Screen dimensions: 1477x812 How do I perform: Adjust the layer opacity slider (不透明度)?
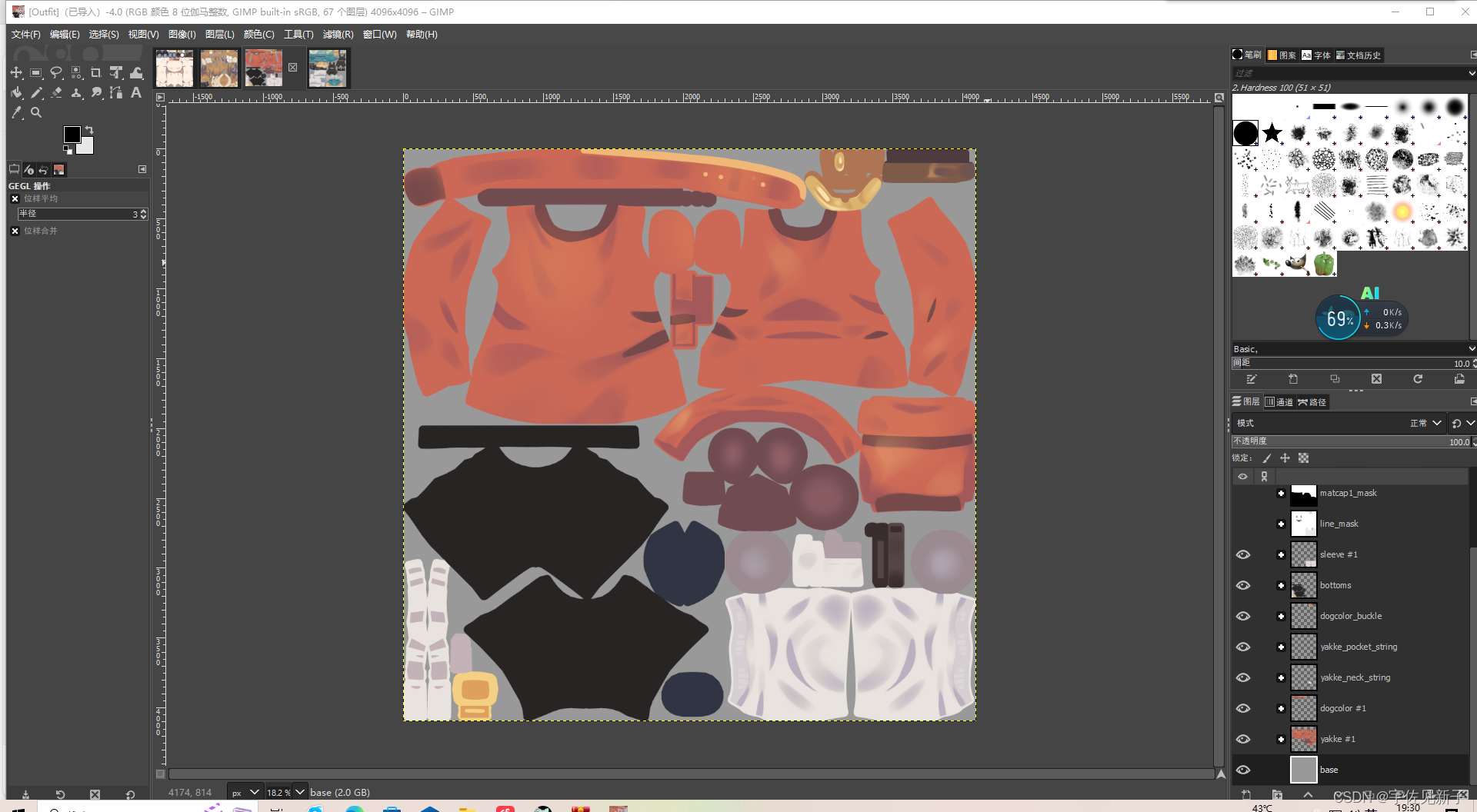[1352, 441]
